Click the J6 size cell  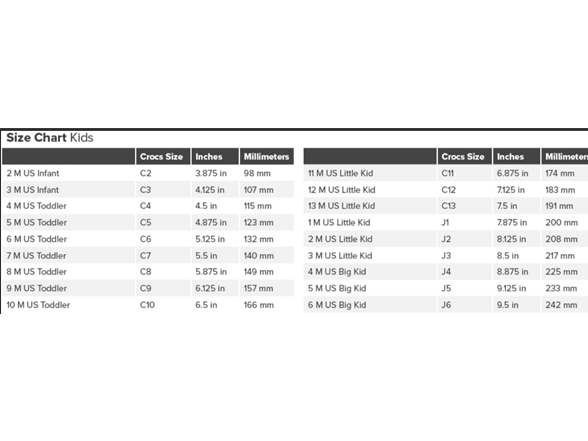click(464, 305)
